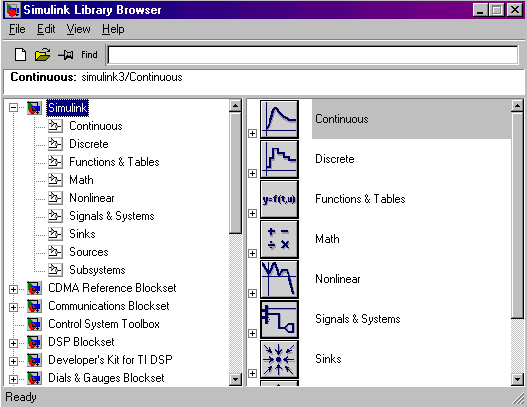The image size is (527, 407).
Task: Expand Nonlinear in the right pane
Action: pos(252,293)
